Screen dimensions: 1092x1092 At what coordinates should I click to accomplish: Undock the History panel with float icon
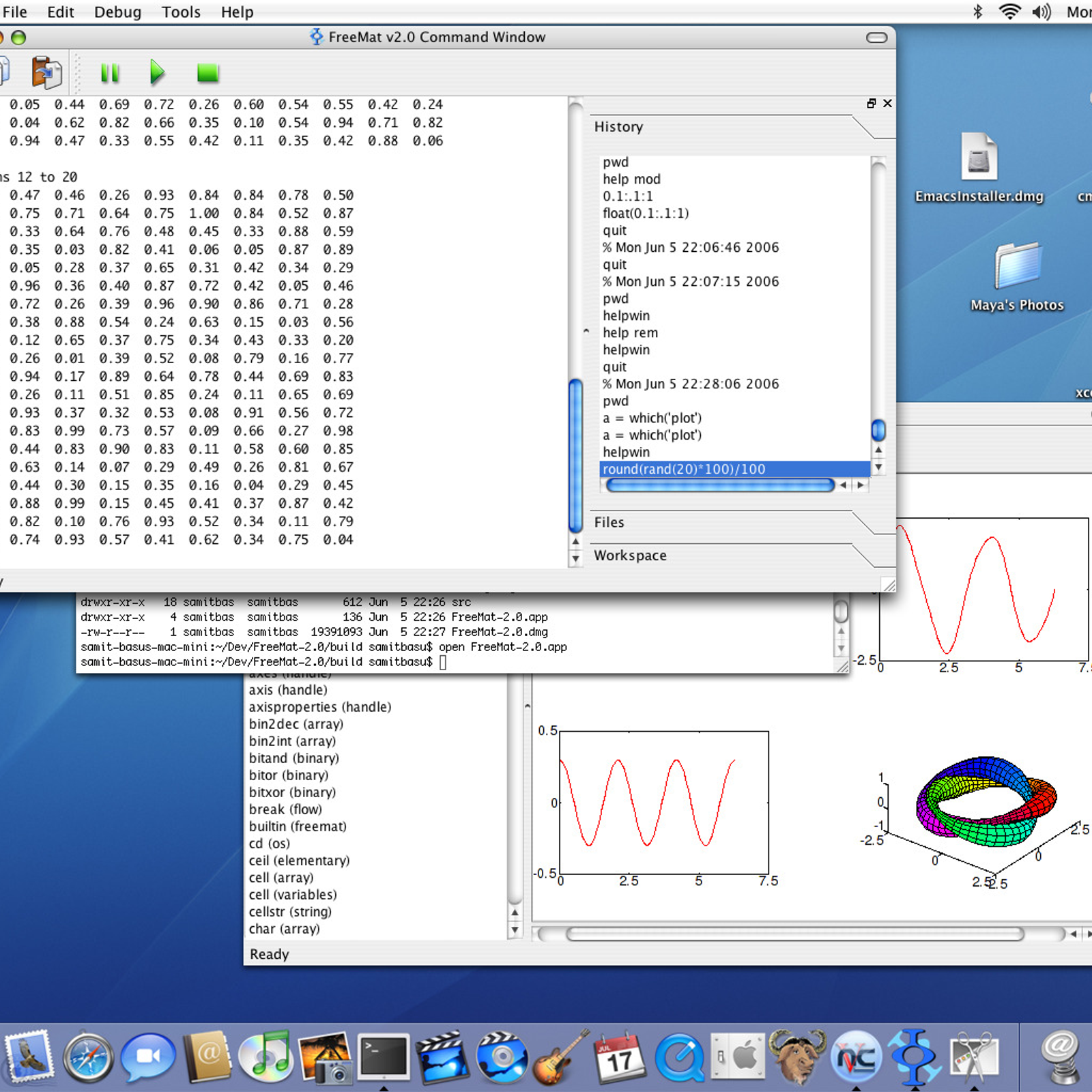click(x=872, y=103)
